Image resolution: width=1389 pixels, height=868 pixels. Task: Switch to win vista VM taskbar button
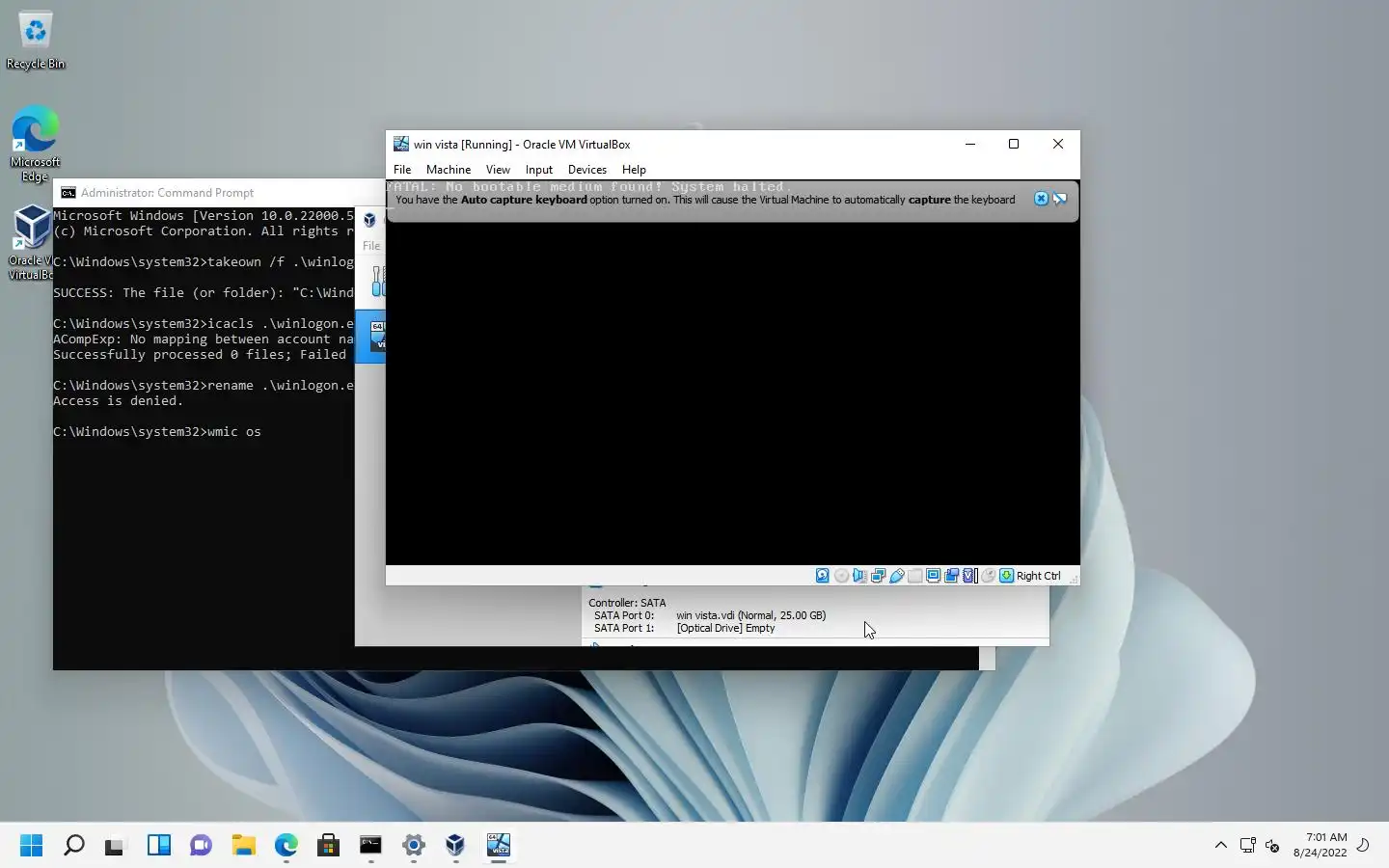click(498, 846)
